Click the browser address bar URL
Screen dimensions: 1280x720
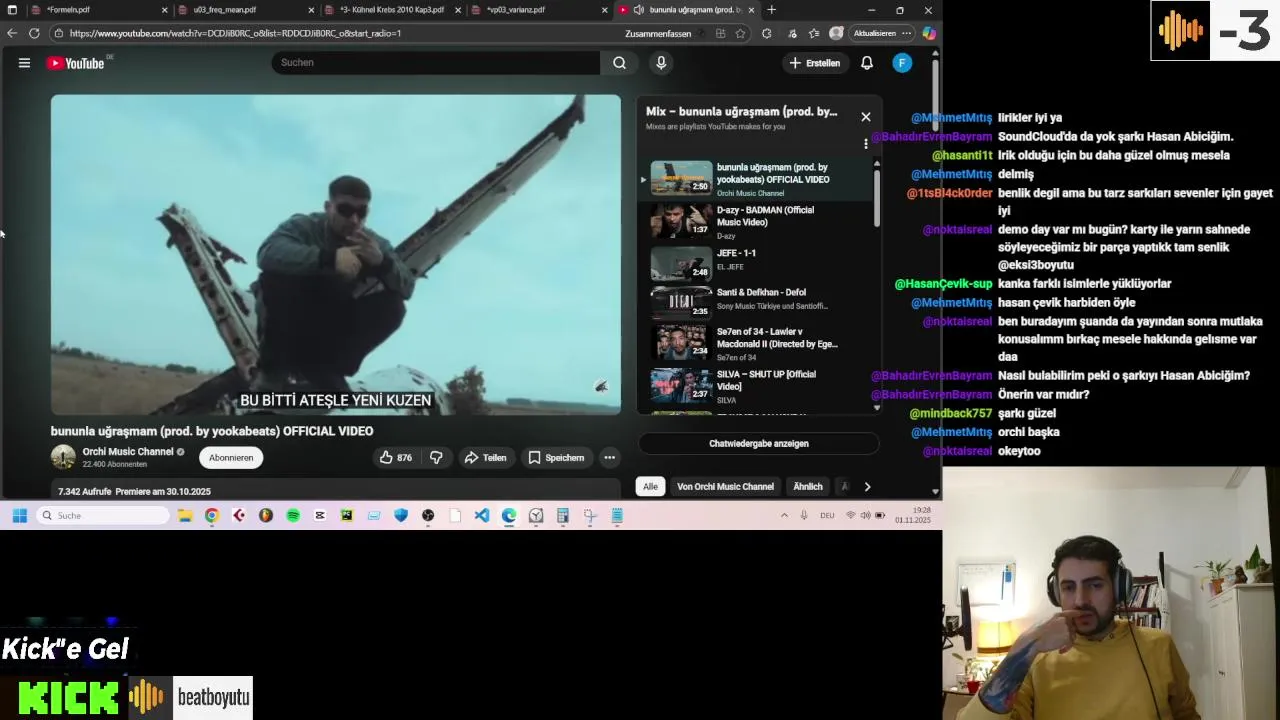(x=235, y=33)
